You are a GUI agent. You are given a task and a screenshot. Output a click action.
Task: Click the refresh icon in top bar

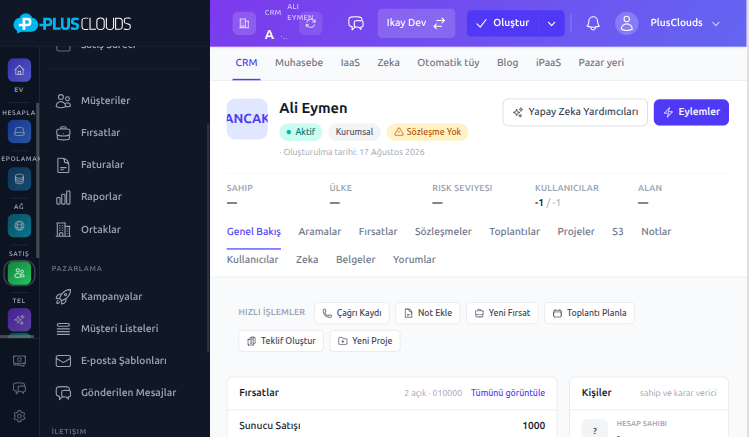click(x=310, y=23)
